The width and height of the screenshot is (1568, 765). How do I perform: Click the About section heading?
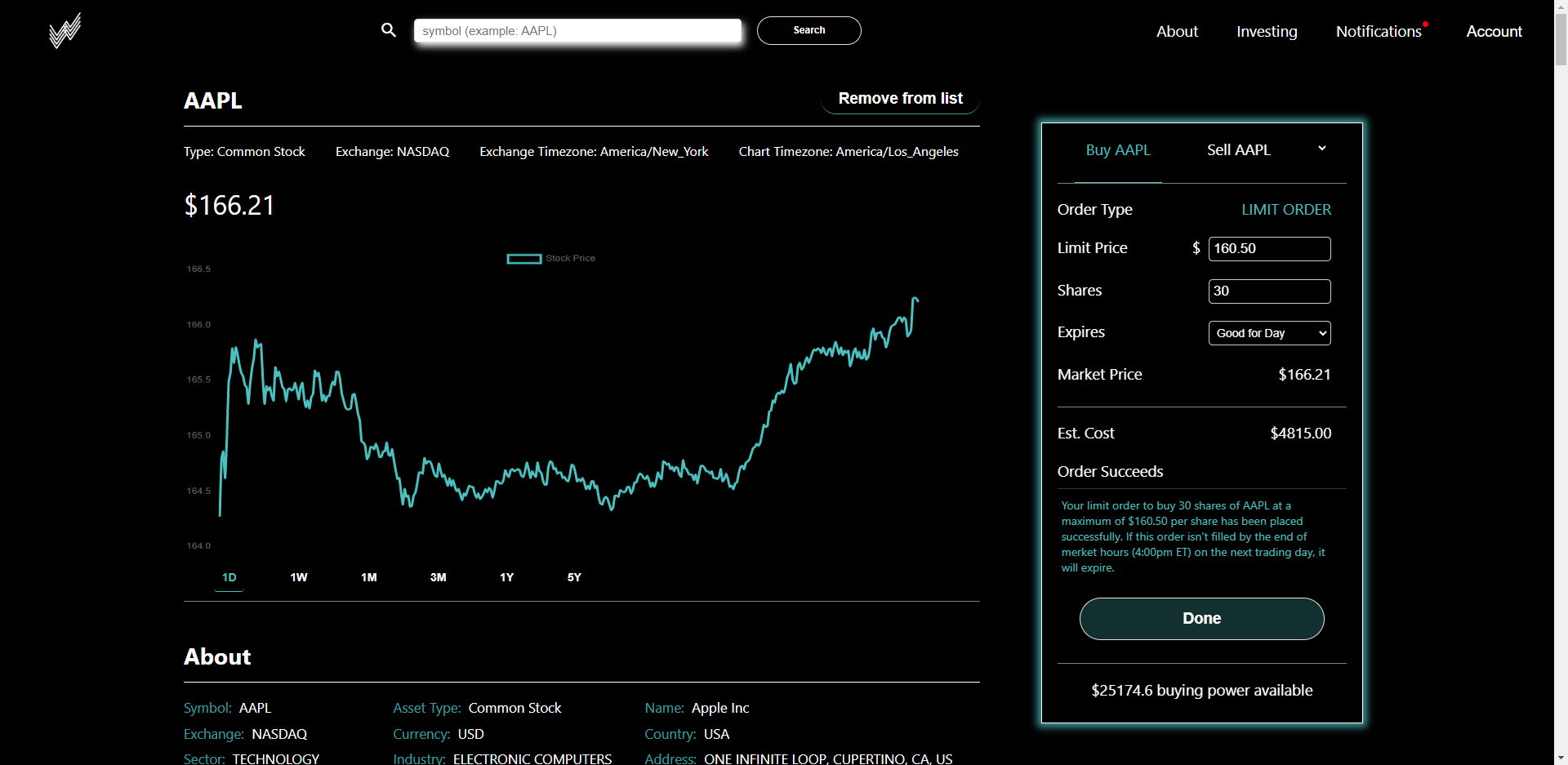tap(217, 657)
